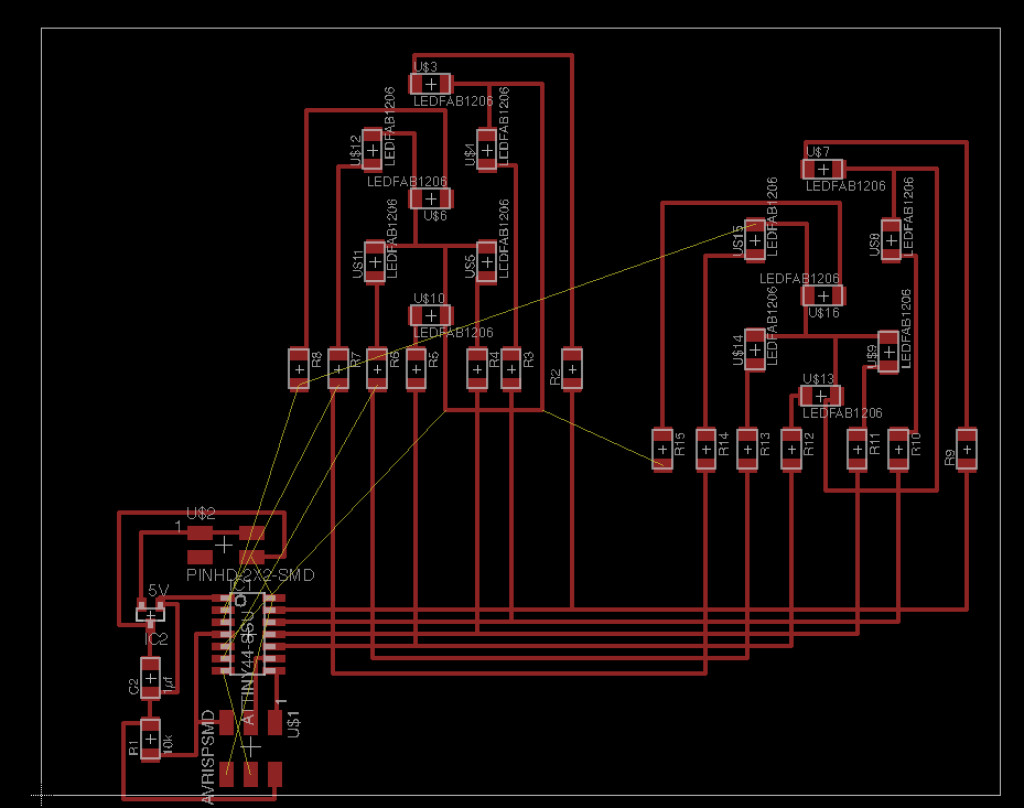Image resolution: width=1024 pixels, height=808 pixels.
Task: Select the U$3 LED footprint
Action: (431, 84)
